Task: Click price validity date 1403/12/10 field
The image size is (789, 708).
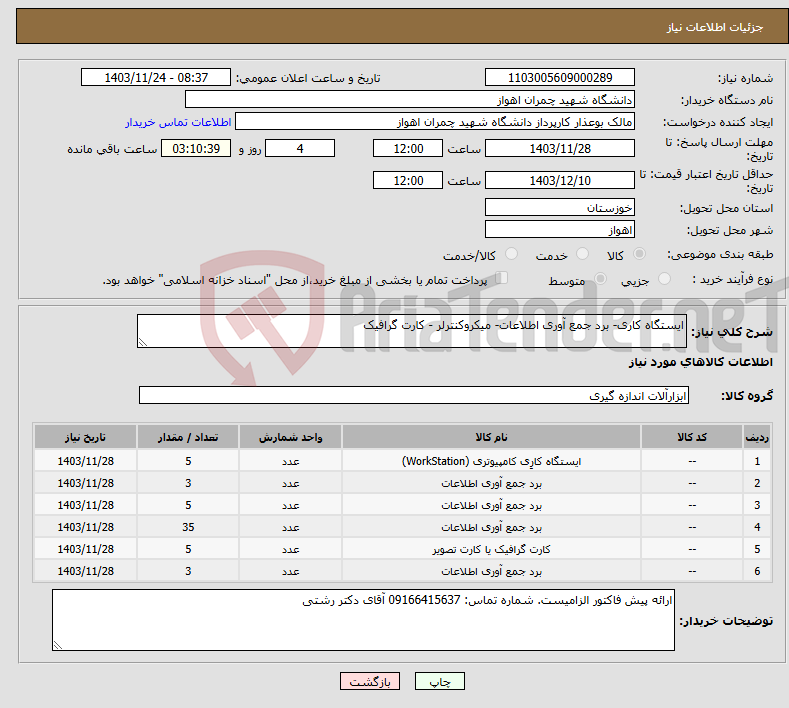Action: tap(560, 180)
